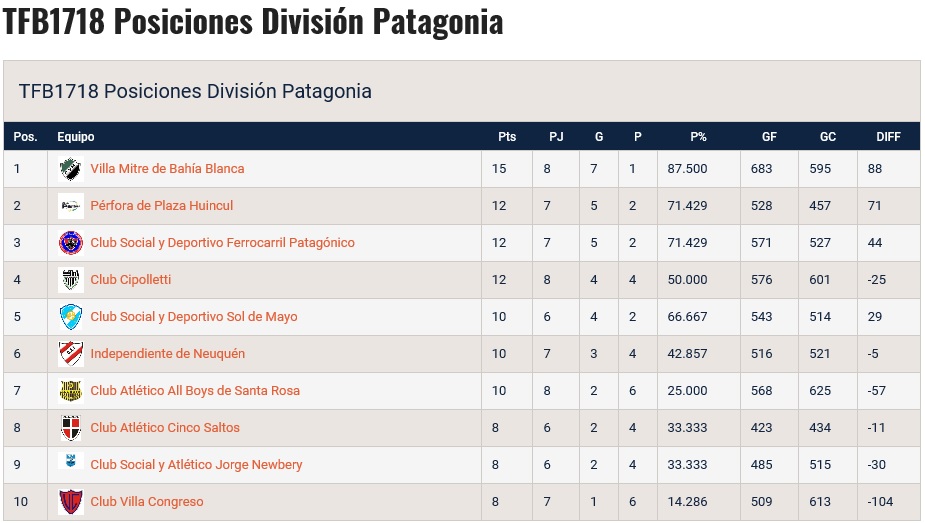The image size is (925, 523).
Task: Click the Club Villa Congreso crest
Action: (x=71, y=502)
